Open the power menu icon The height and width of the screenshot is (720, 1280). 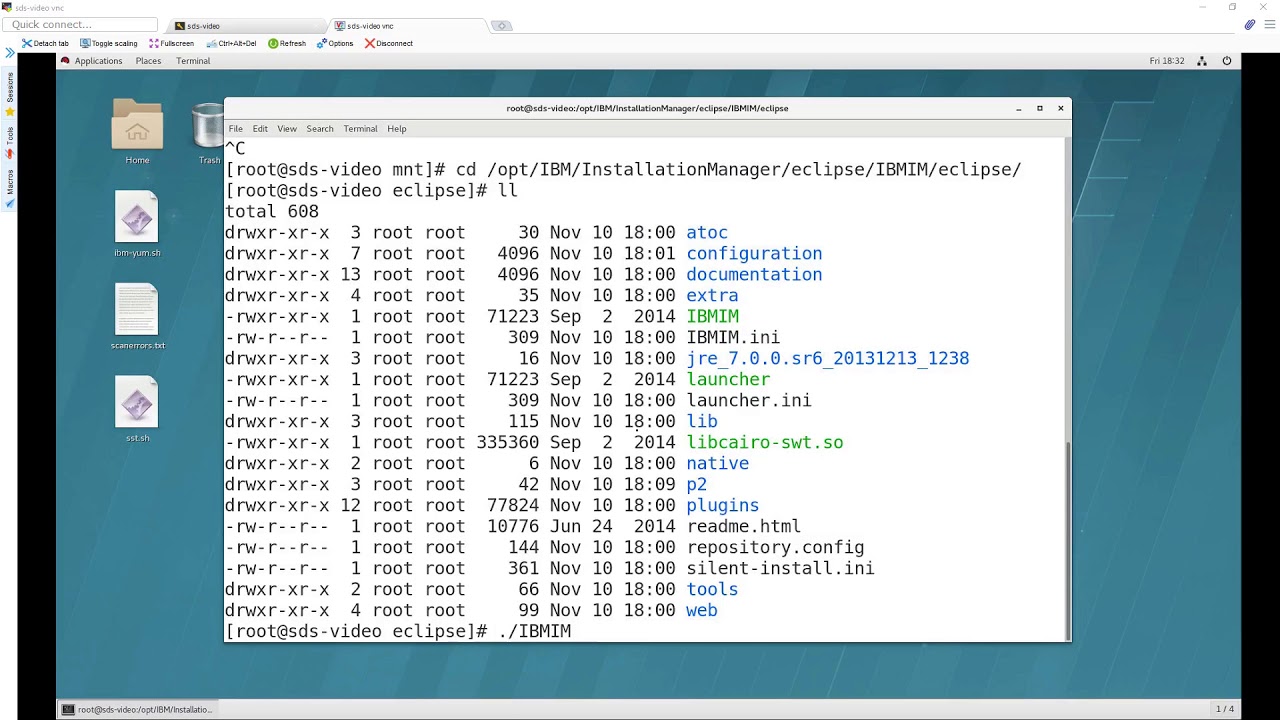pyautogui.click(x=1226, y=61)
